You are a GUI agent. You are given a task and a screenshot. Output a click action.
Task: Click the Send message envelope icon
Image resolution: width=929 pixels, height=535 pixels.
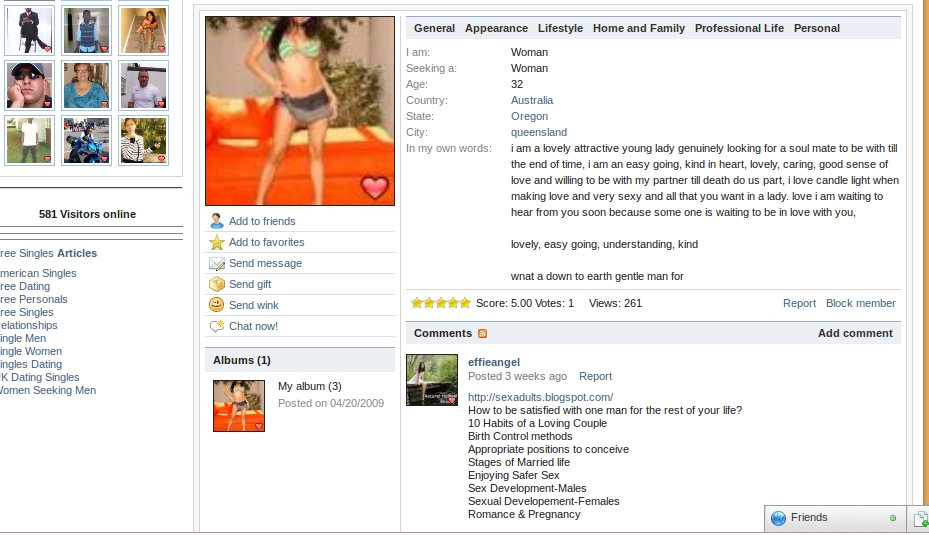point(217,263)
